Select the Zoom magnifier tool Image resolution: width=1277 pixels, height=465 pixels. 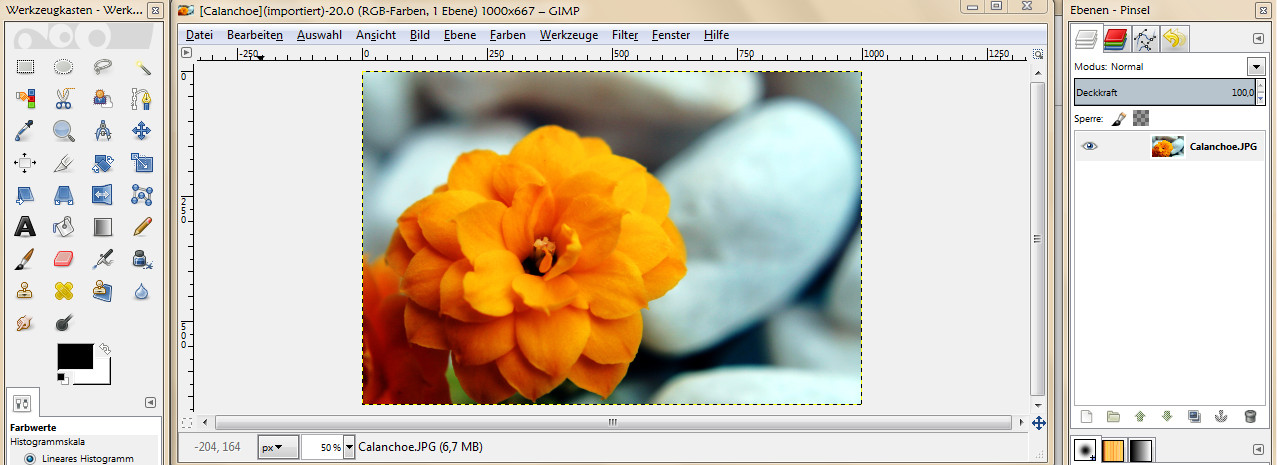64,131
